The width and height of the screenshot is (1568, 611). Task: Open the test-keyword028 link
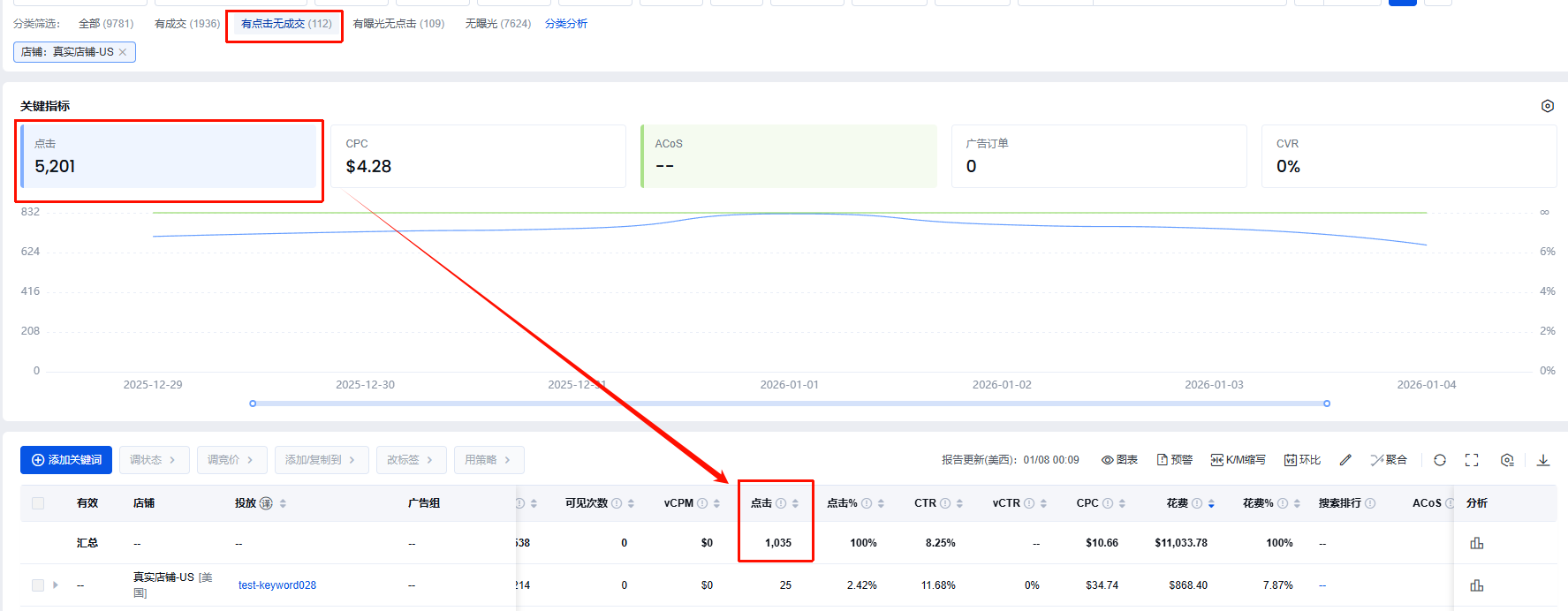click(277, 585)
